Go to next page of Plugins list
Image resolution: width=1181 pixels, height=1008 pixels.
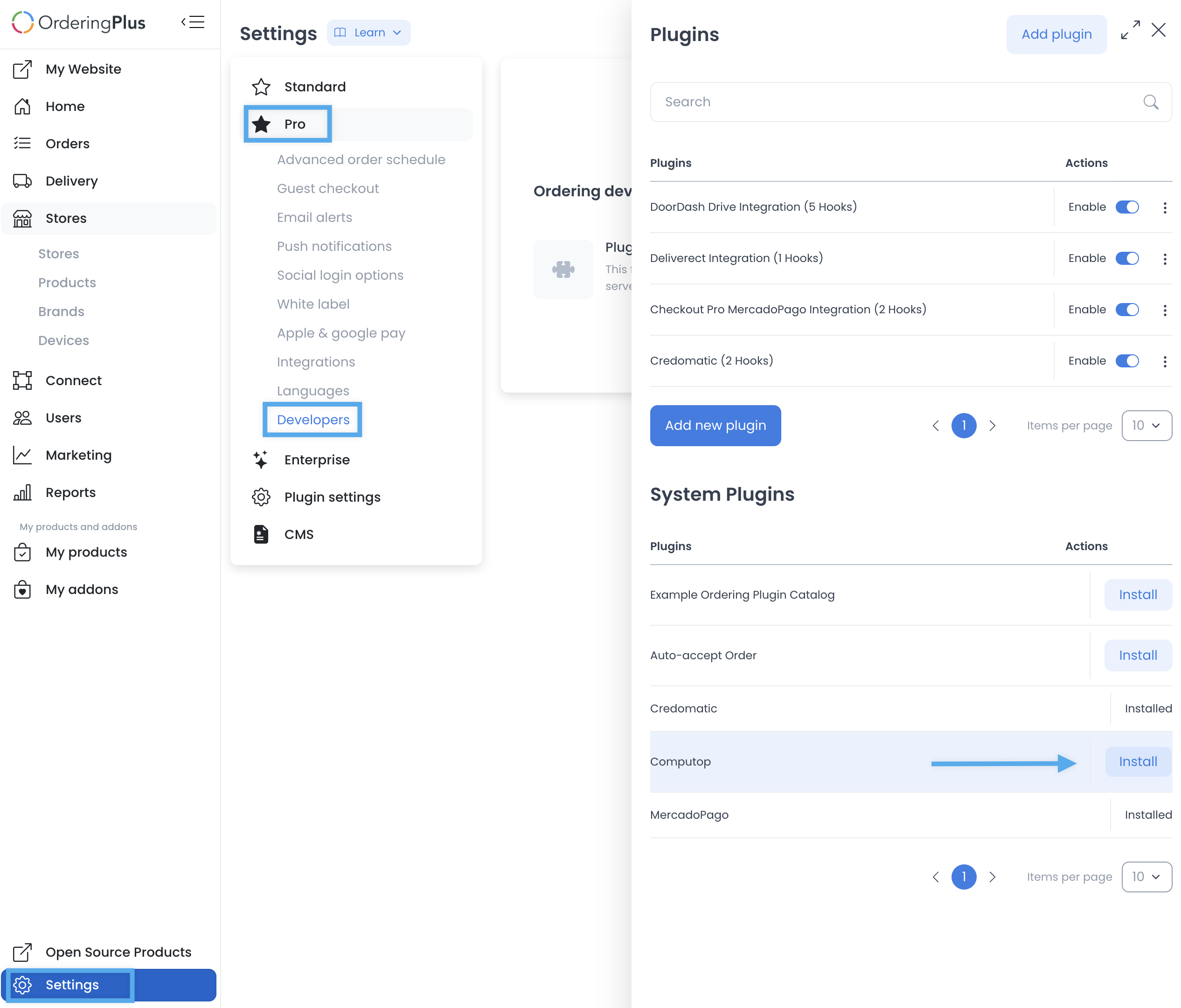[x=993, y=426]
